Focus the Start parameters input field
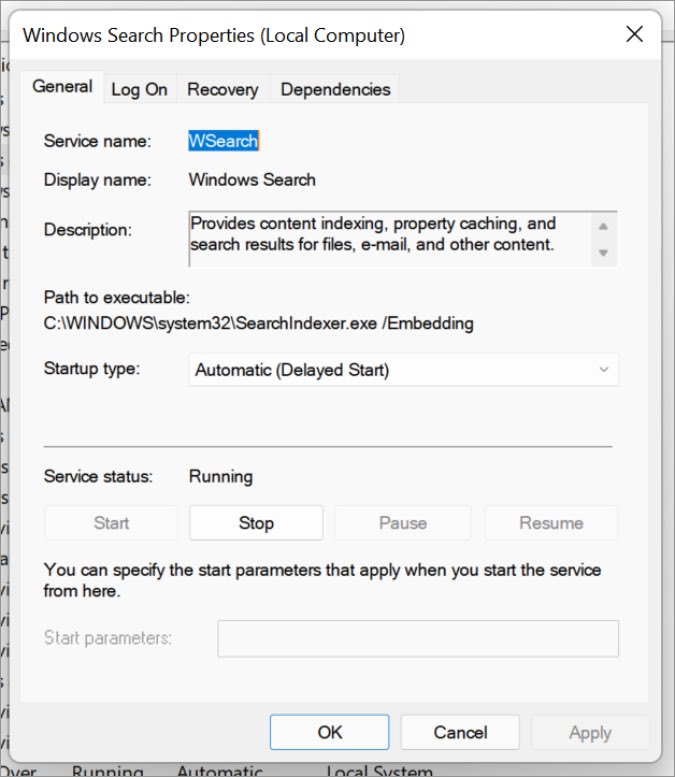This screenshot has width=675, height=777. coord(418,639)
